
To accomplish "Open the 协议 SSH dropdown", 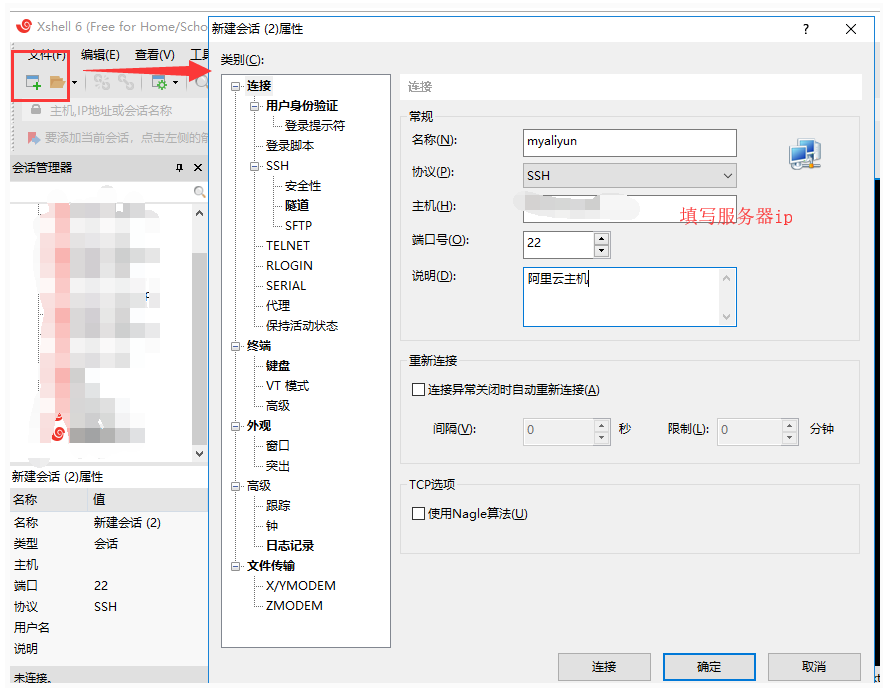I will pos(629,176).
